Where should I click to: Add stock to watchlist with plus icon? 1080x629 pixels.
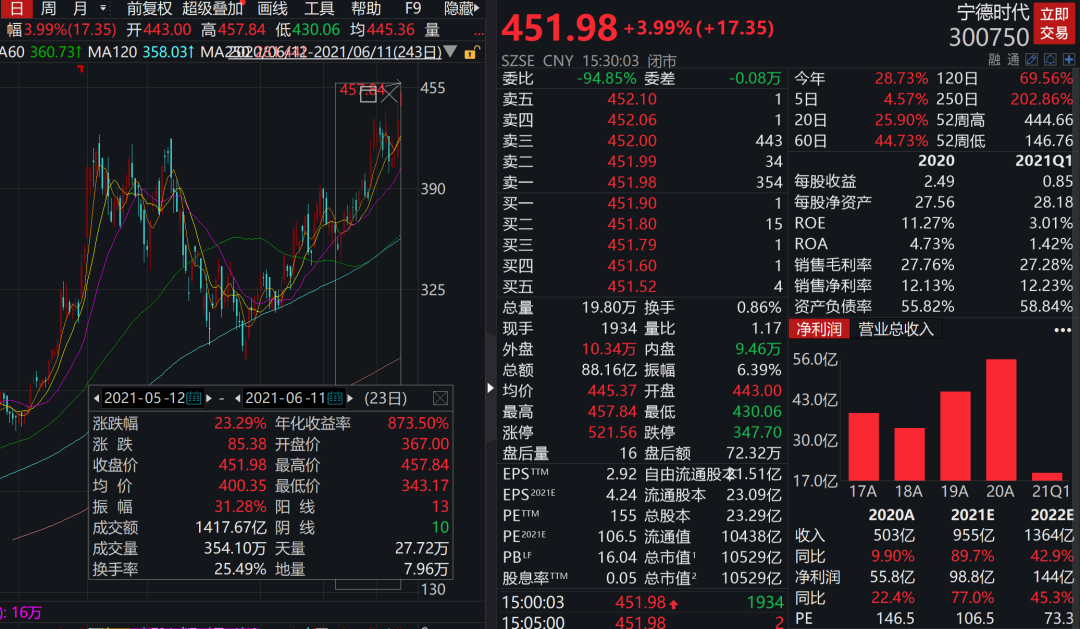[1069, 60]
